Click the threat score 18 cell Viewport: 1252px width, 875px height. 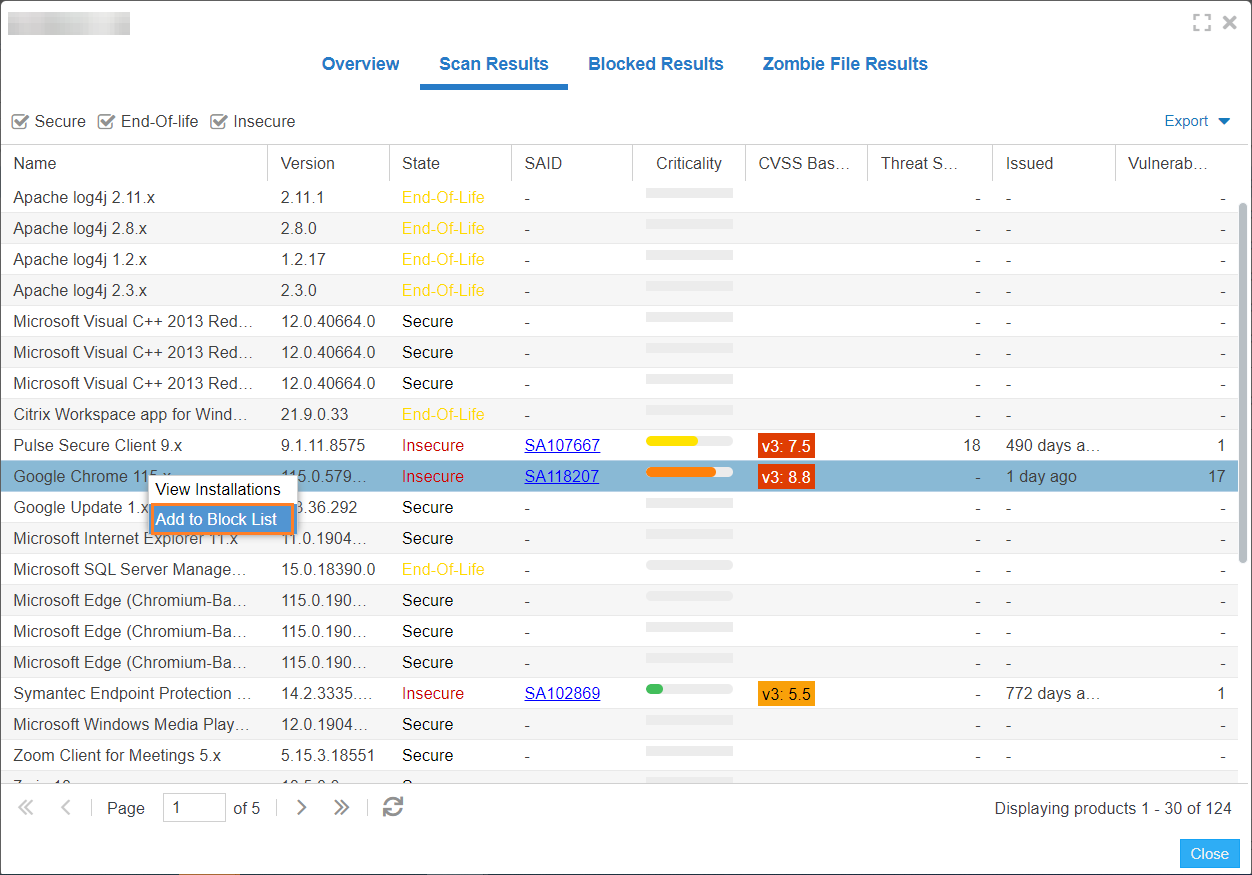tap(971, 446)
